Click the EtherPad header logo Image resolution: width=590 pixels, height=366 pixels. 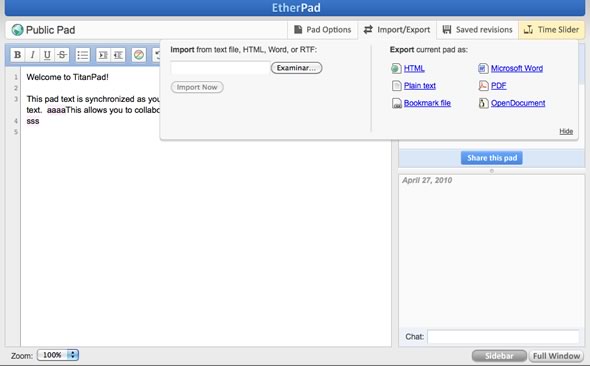(296, 8)
